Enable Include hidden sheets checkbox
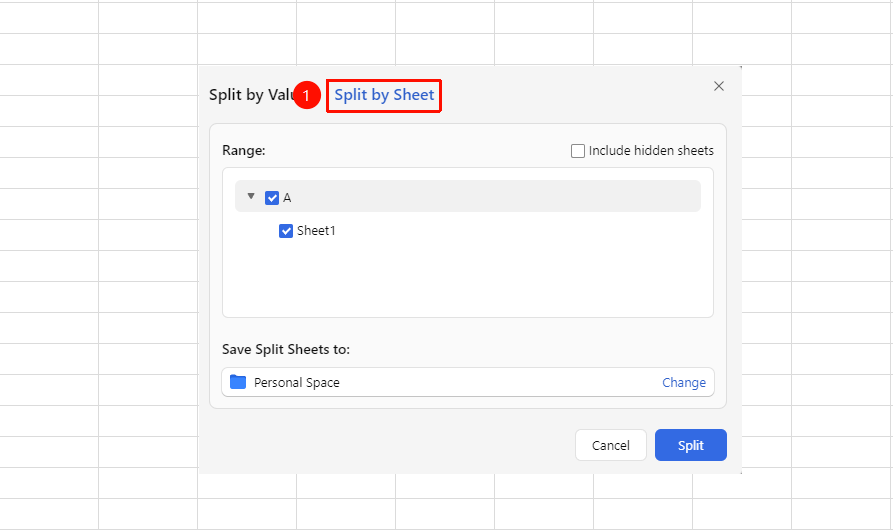 tap(577, 151)
